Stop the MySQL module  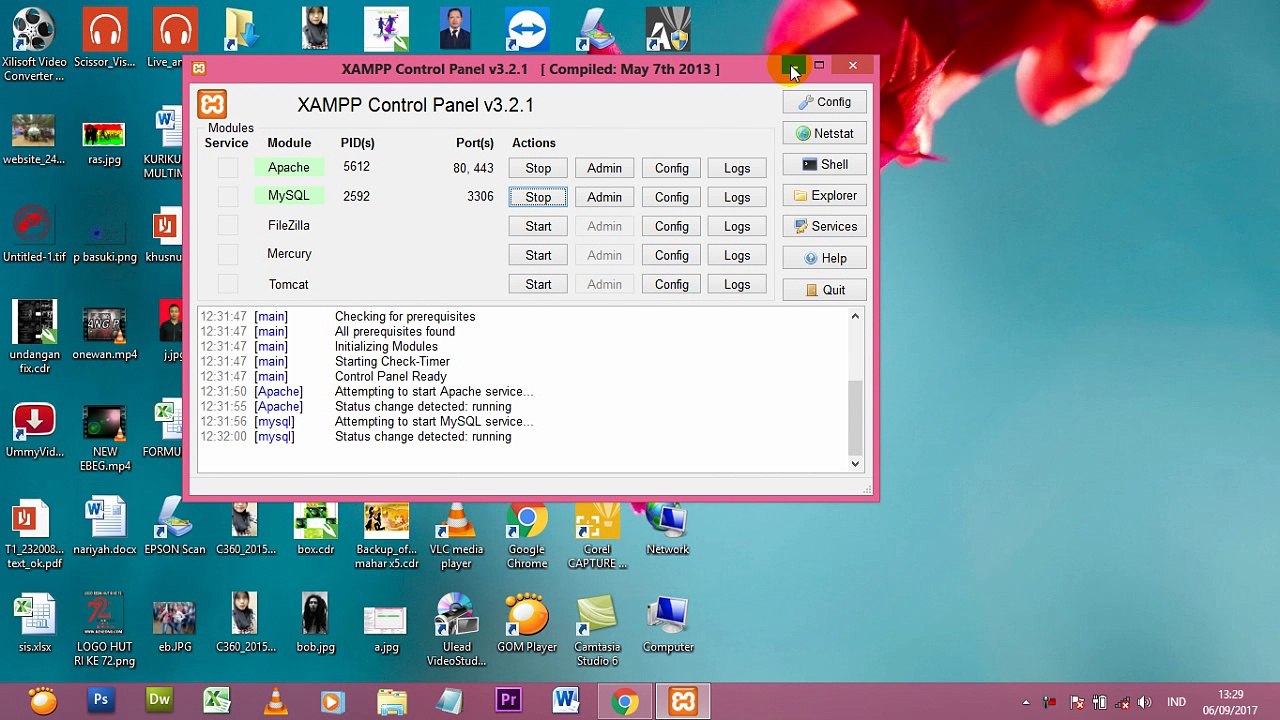538,197
